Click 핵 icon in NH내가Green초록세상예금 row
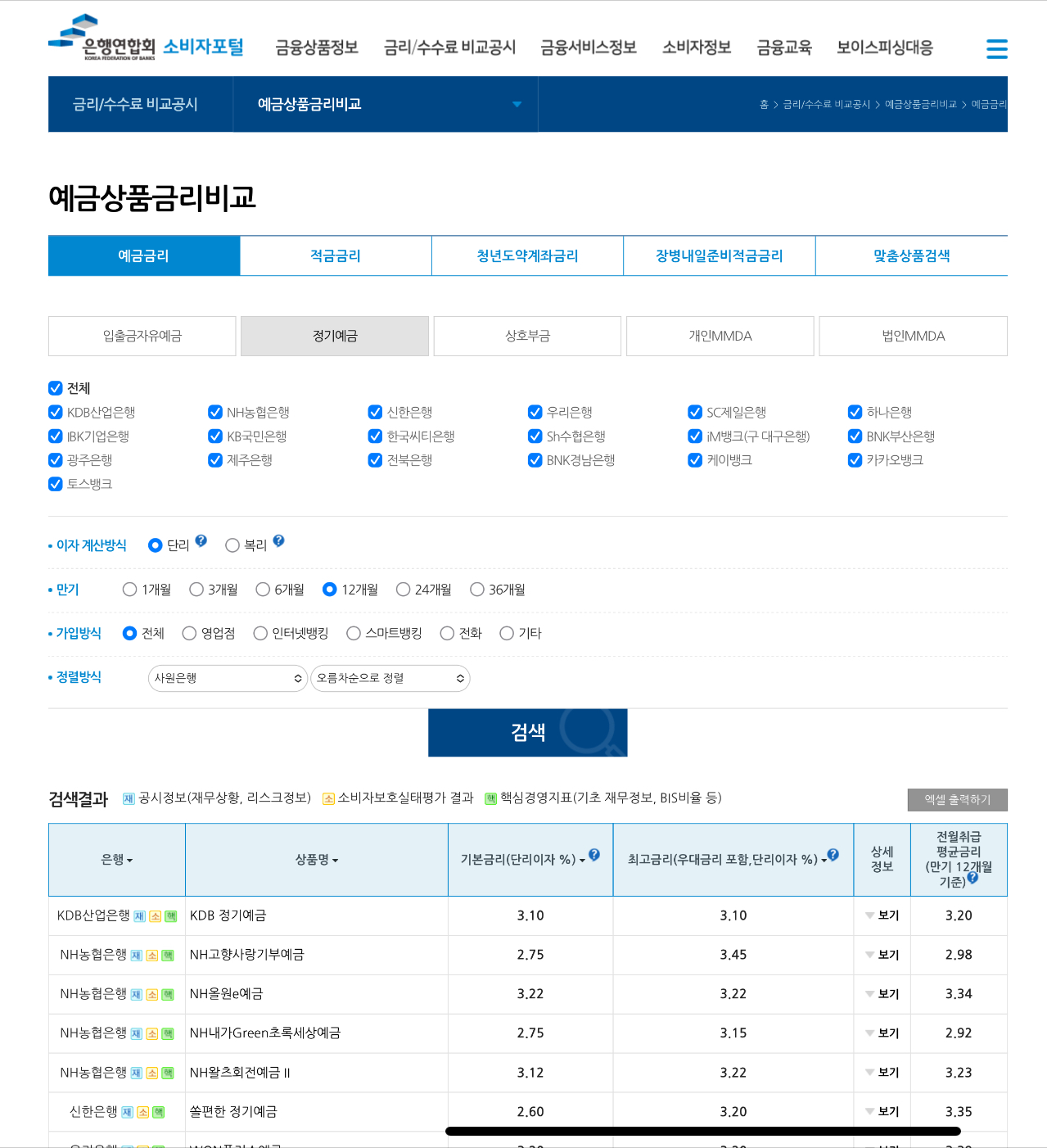The image size is (1047, 1148). coord(168,1034)
